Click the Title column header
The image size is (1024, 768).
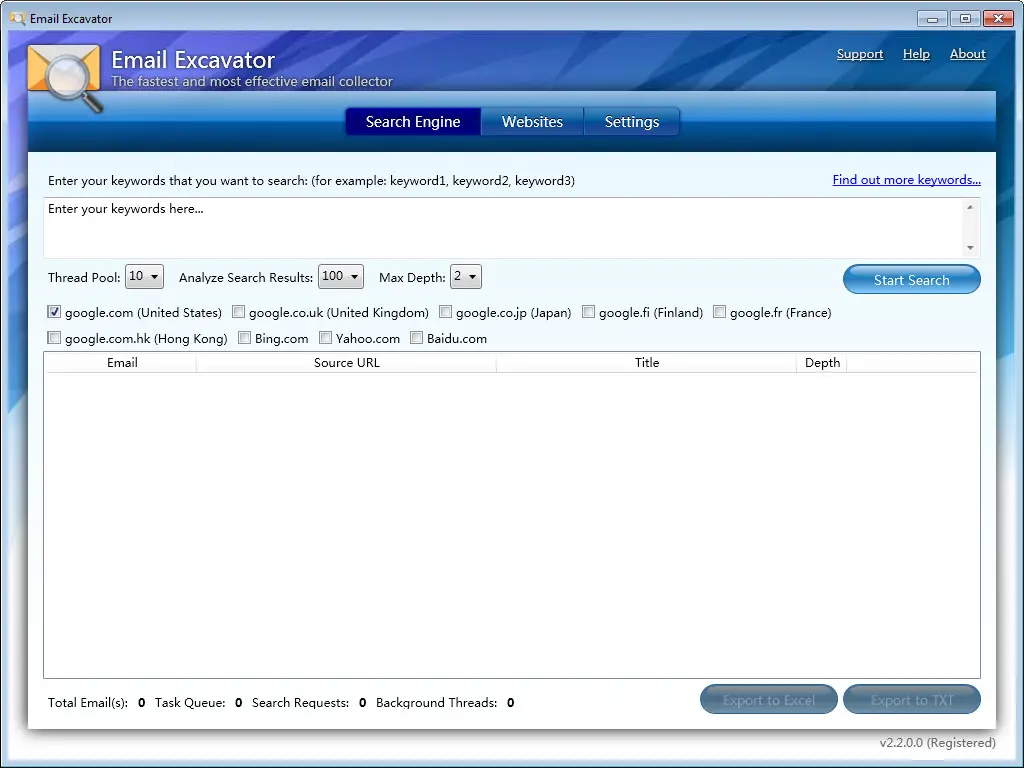[647, 363]
